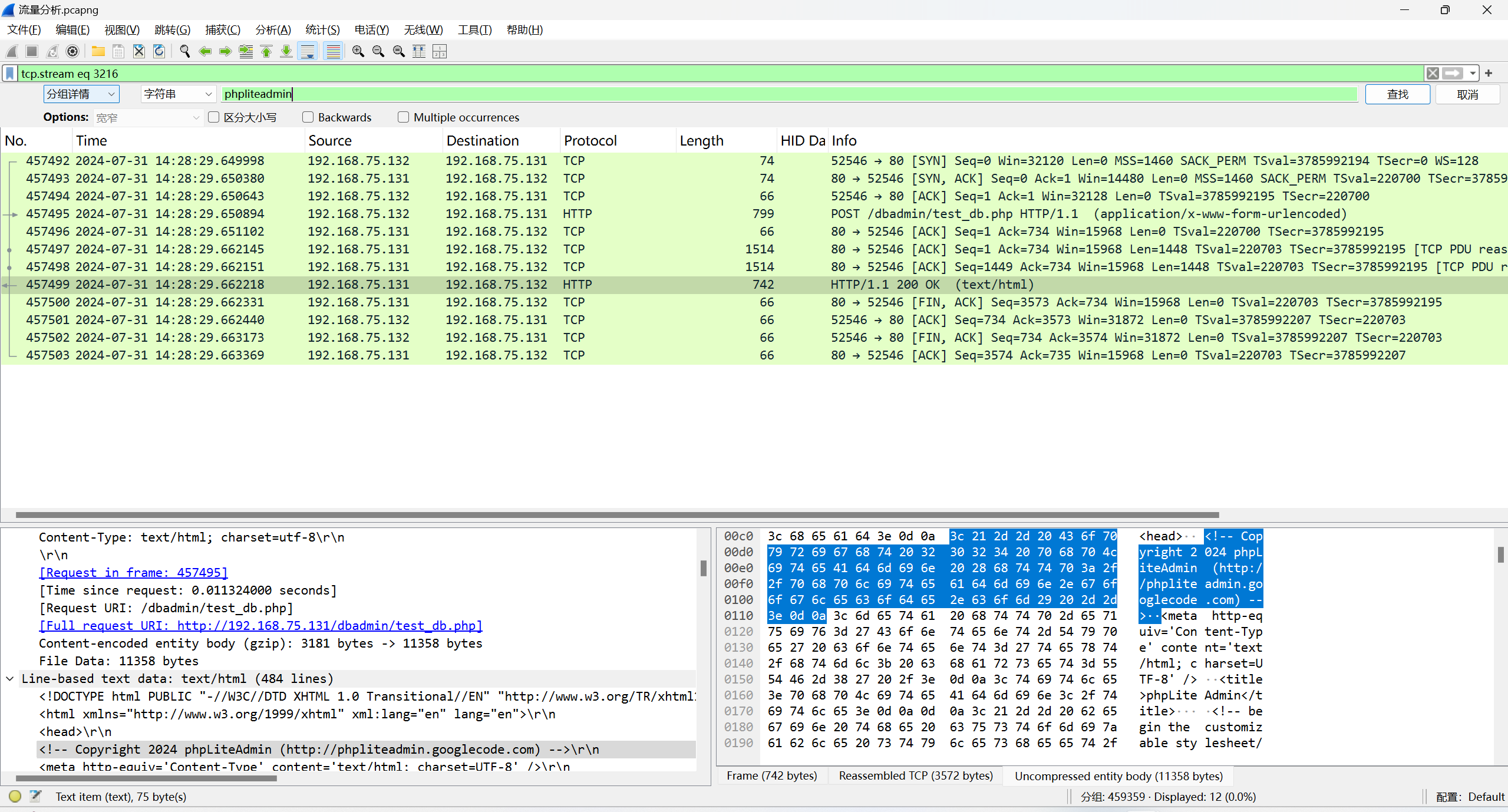Switch to Frame (742 bytes) tab

(x=772, y=775)
